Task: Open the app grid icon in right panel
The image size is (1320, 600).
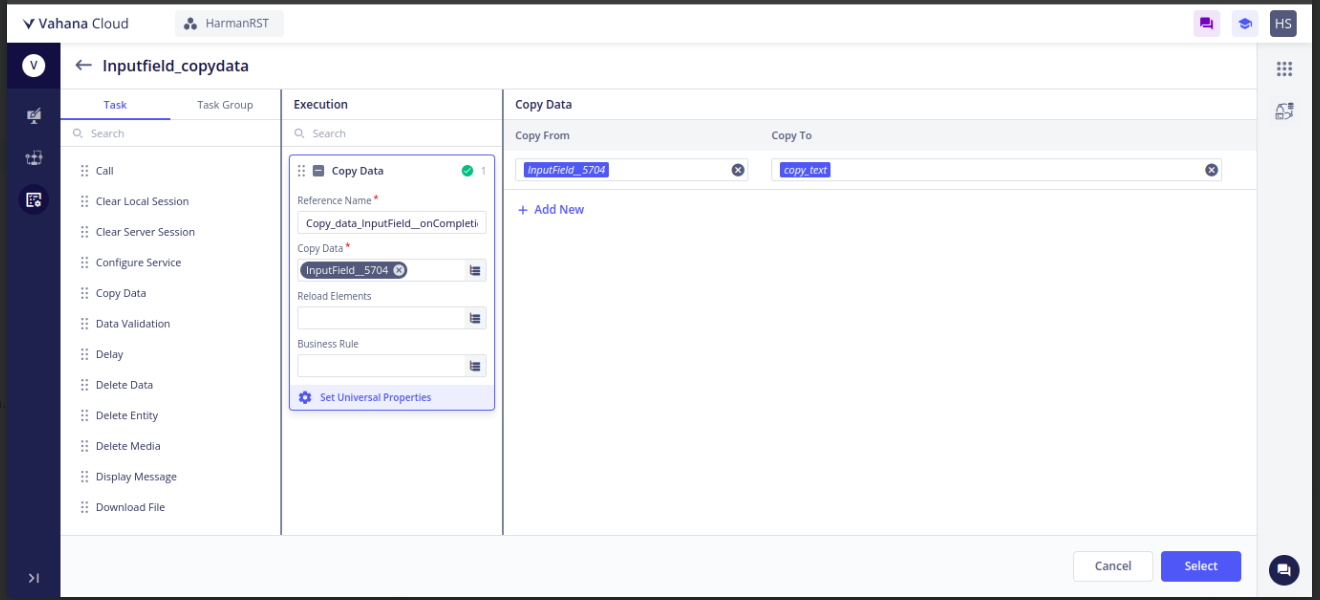Action: click(1284, 69)
